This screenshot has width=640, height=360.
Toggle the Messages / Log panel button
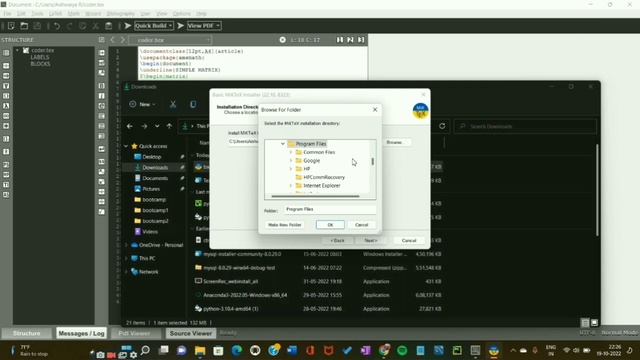(81, 333)
